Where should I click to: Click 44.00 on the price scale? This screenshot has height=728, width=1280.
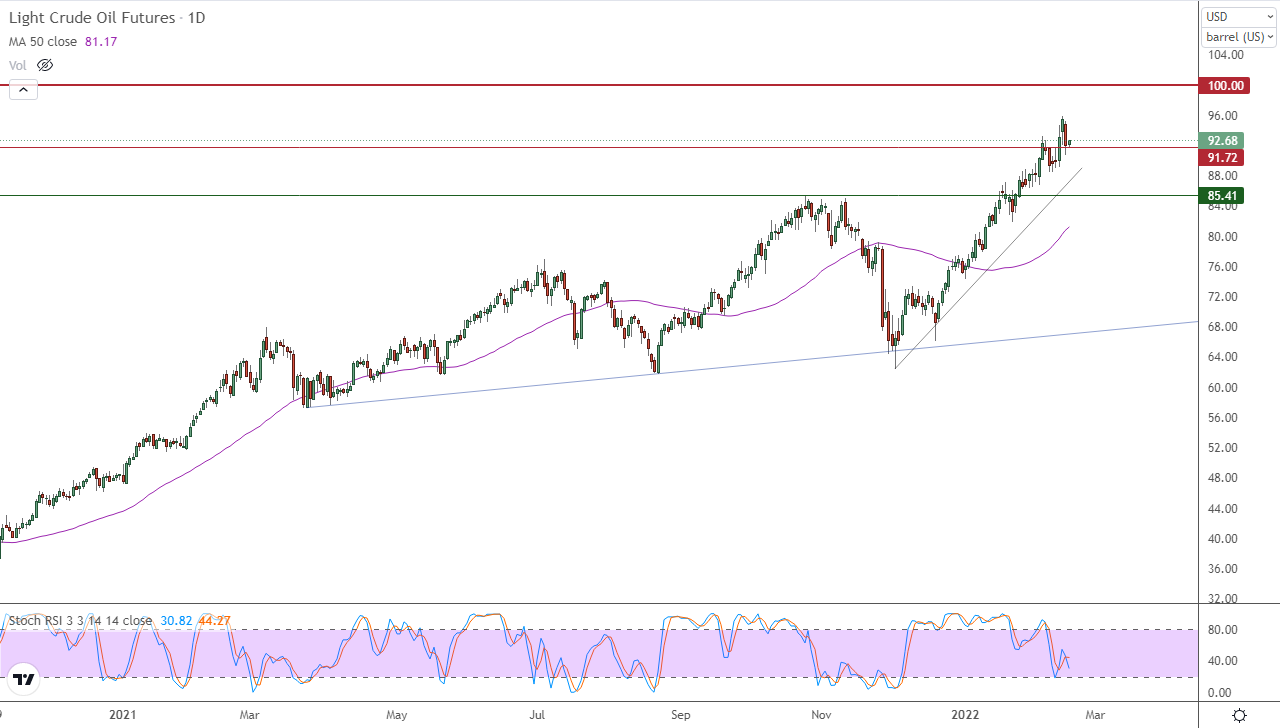point(1223,509)
